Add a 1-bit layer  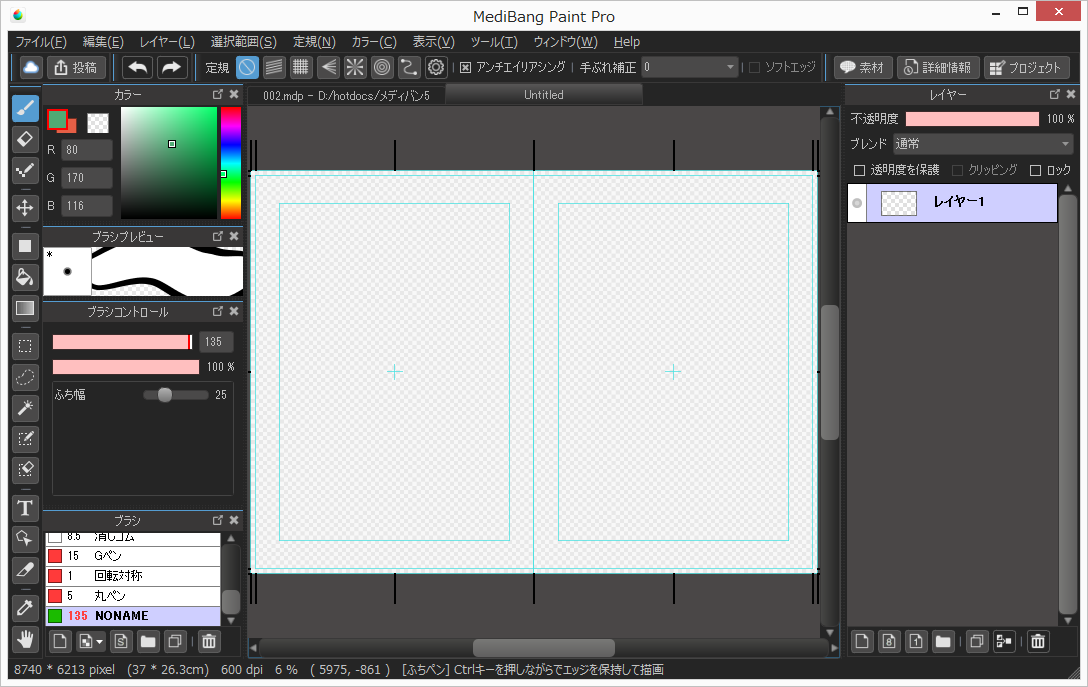pos(916,641)
